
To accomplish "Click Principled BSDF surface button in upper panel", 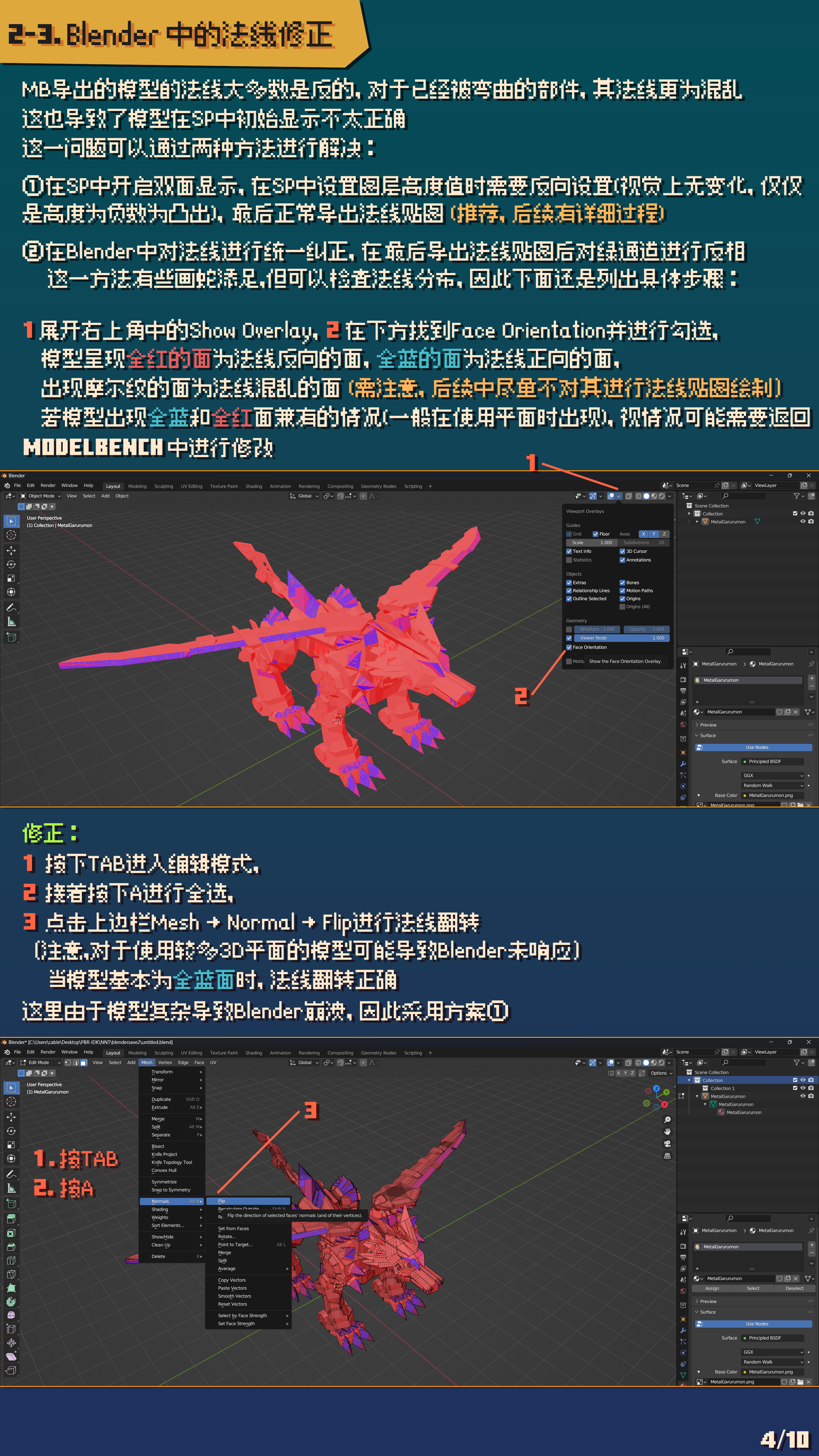I will (773, 762).
